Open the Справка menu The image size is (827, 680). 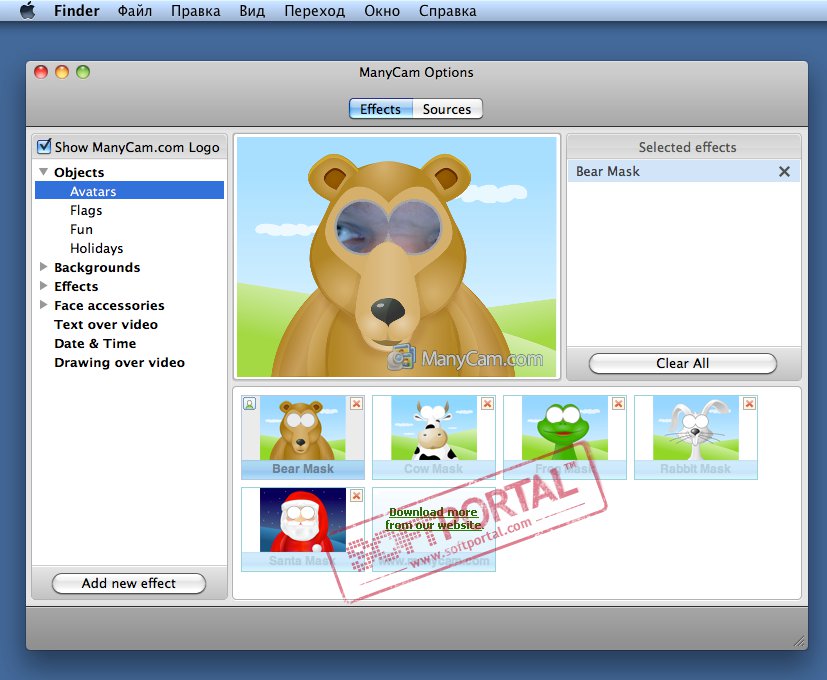pyautogui.click(x=448, y=11)
